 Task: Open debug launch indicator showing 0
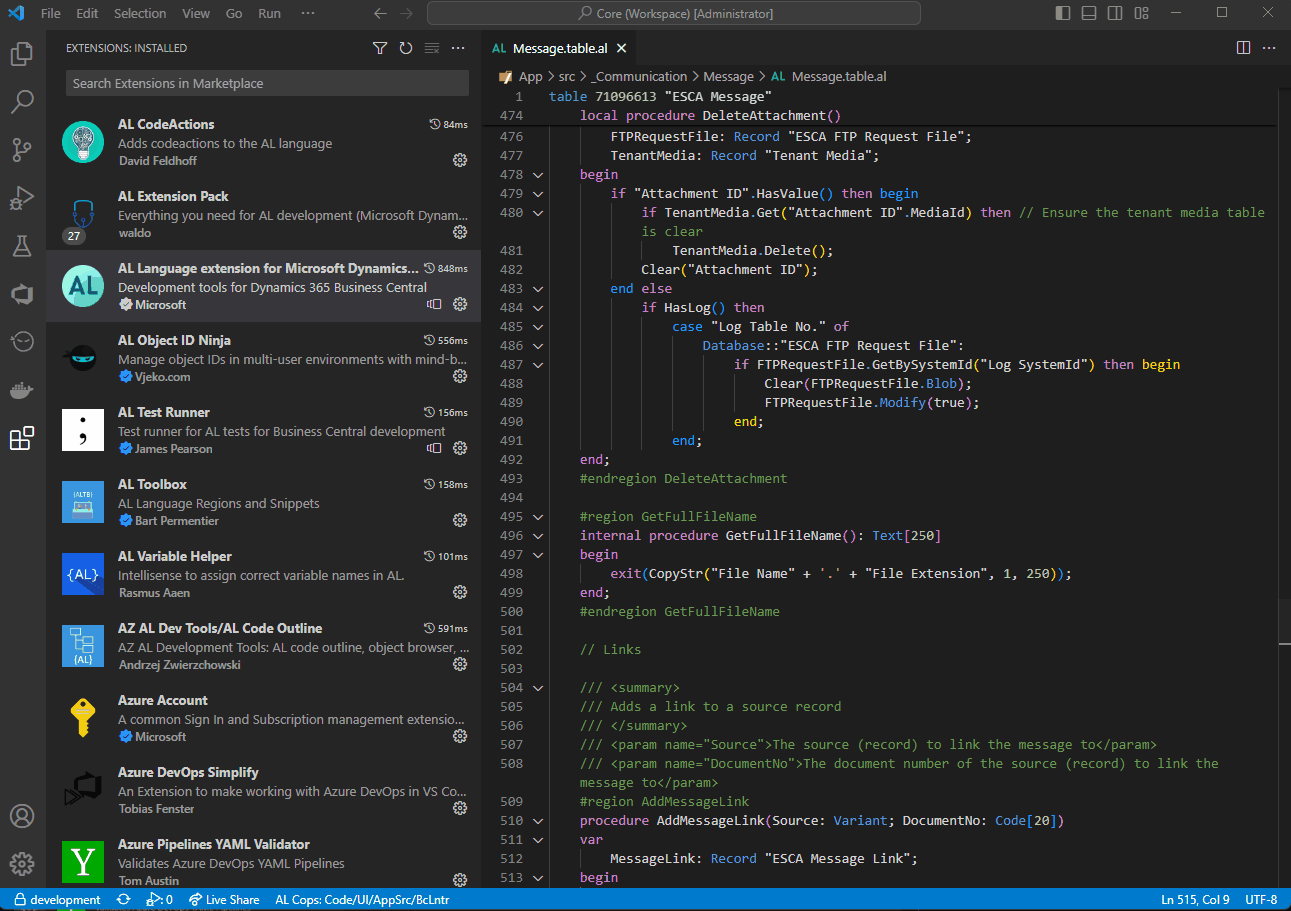[160, 900]
